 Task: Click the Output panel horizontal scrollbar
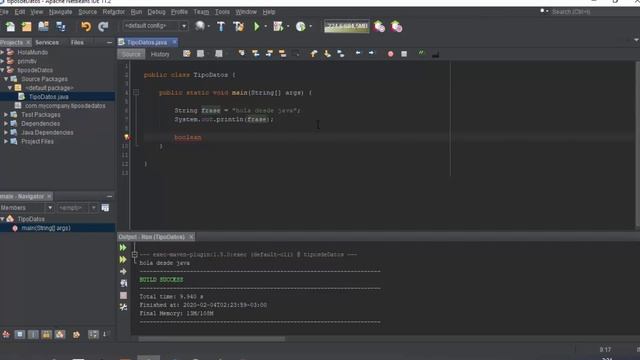(211, 339)
